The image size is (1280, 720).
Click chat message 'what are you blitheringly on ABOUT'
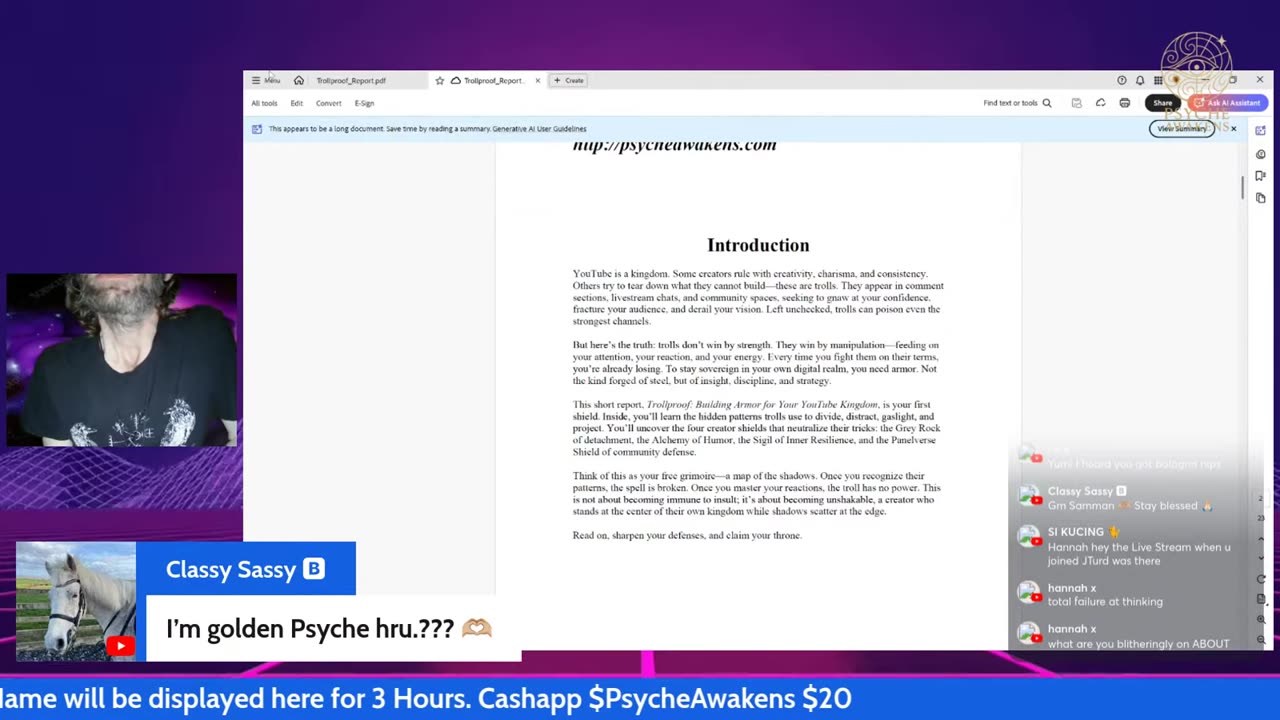click(x=1139, y=644)
